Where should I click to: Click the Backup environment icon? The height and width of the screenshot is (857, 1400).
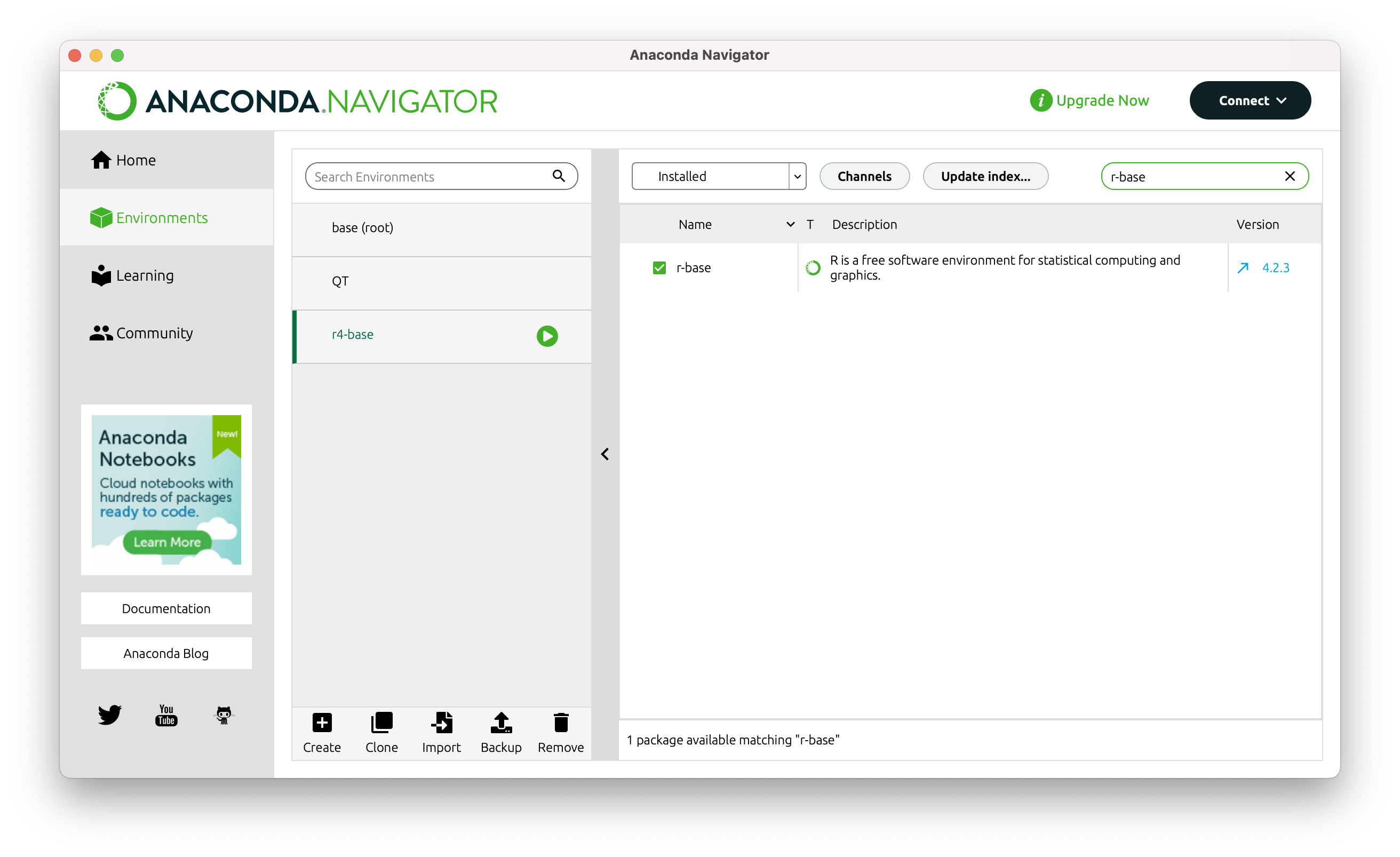(500, 723)
